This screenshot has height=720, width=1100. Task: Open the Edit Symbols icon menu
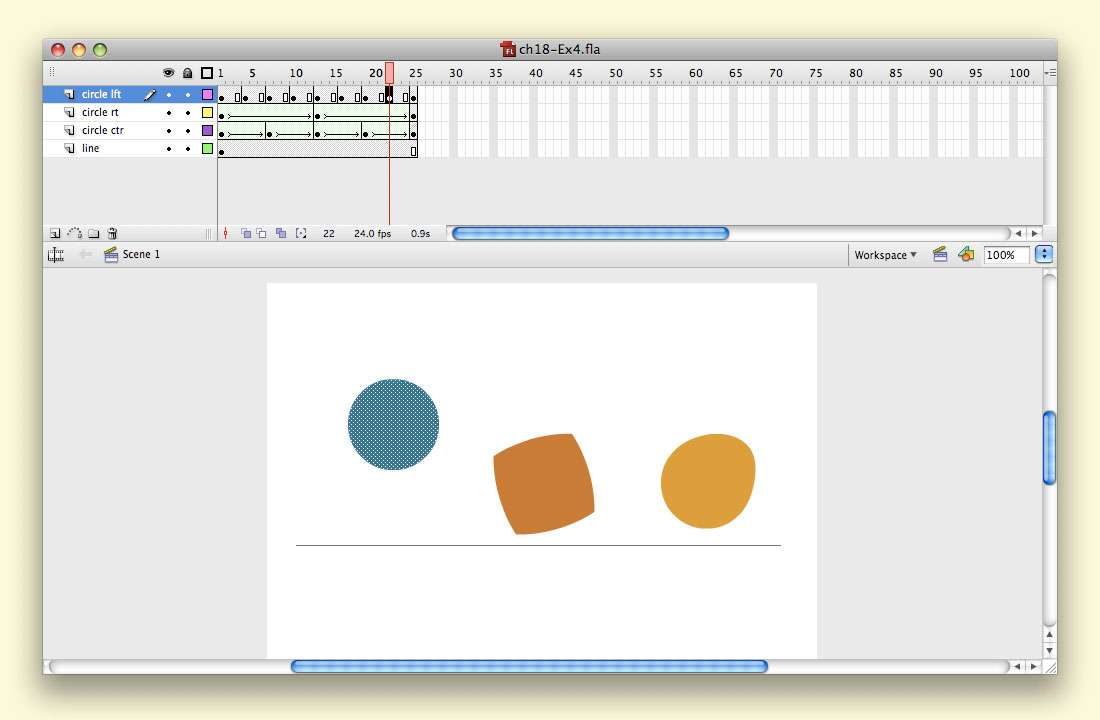(965, 255)
